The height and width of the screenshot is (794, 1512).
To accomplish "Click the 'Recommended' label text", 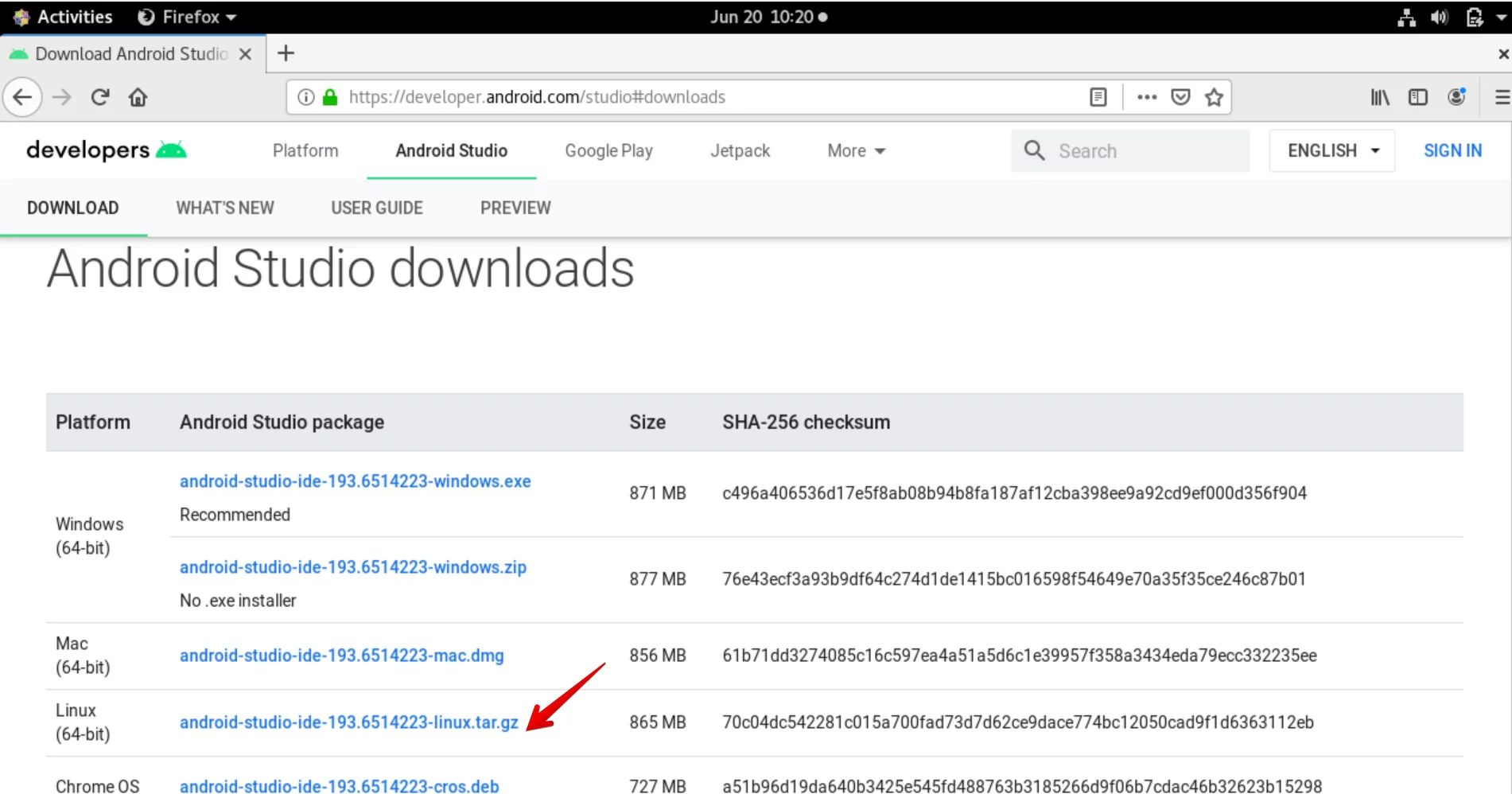I will tap(235, 515).
